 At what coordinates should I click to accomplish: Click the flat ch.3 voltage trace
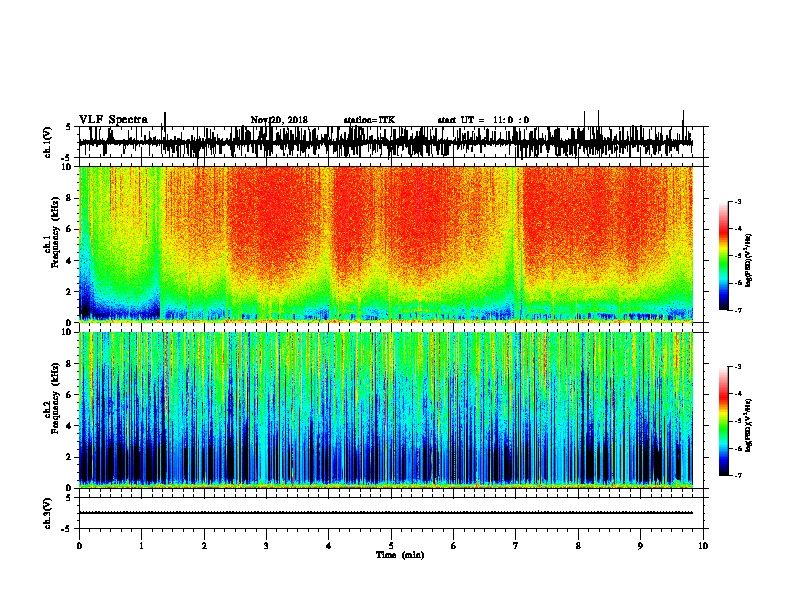385,513
